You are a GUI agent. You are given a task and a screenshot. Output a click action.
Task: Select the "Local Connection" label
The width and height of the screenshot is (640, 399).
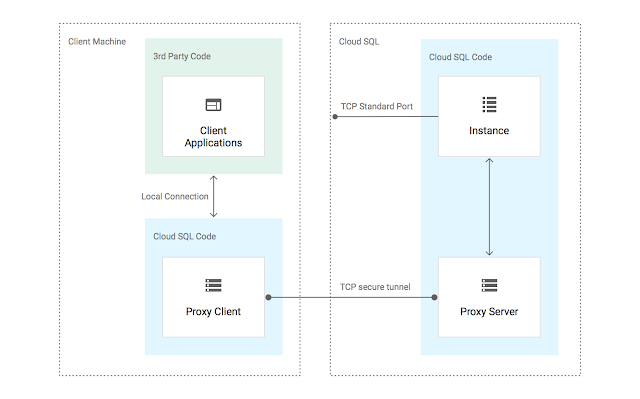point(175,197)
